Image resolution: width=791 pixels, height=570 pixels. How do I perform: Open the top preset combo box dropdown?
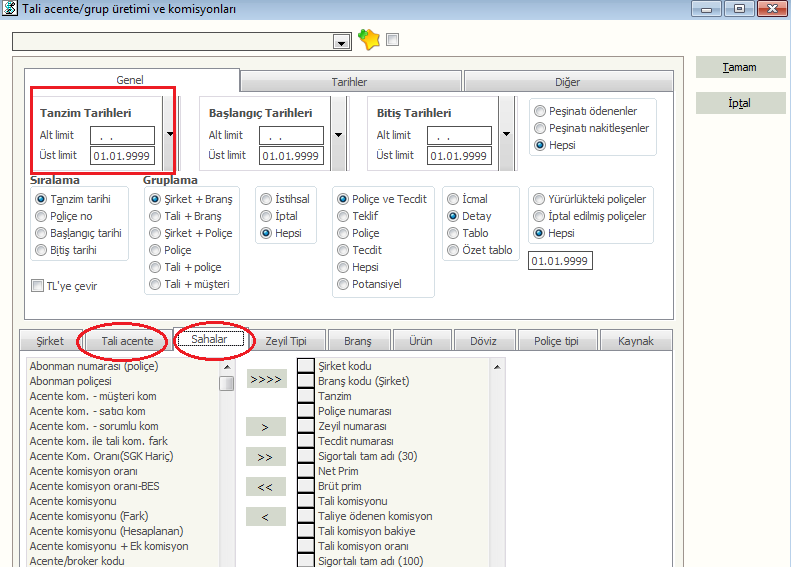click(x=342, y=43)
